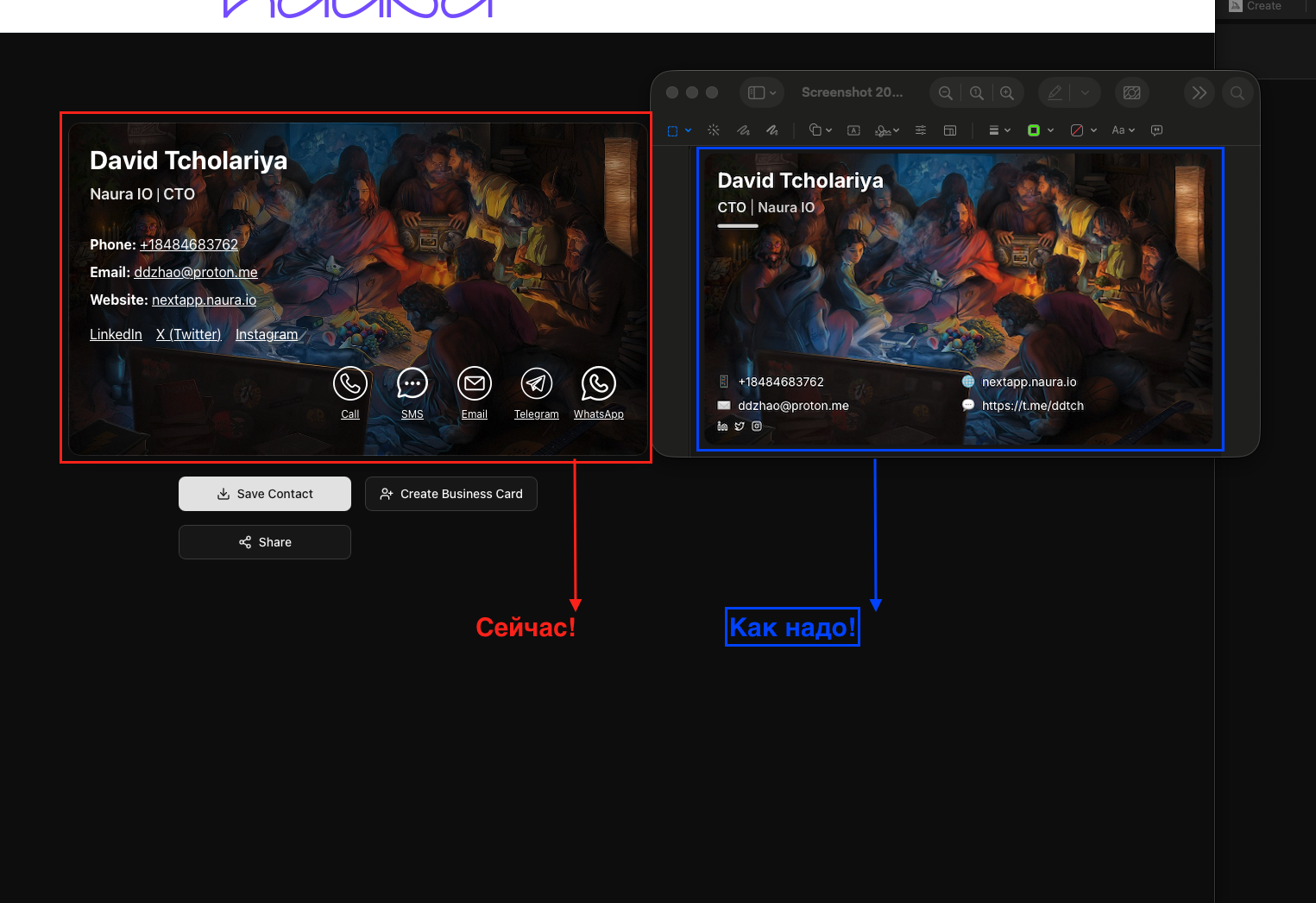The image size is (1316, 903).
Task: Click the Call icon on the business card
Action: 350,383
